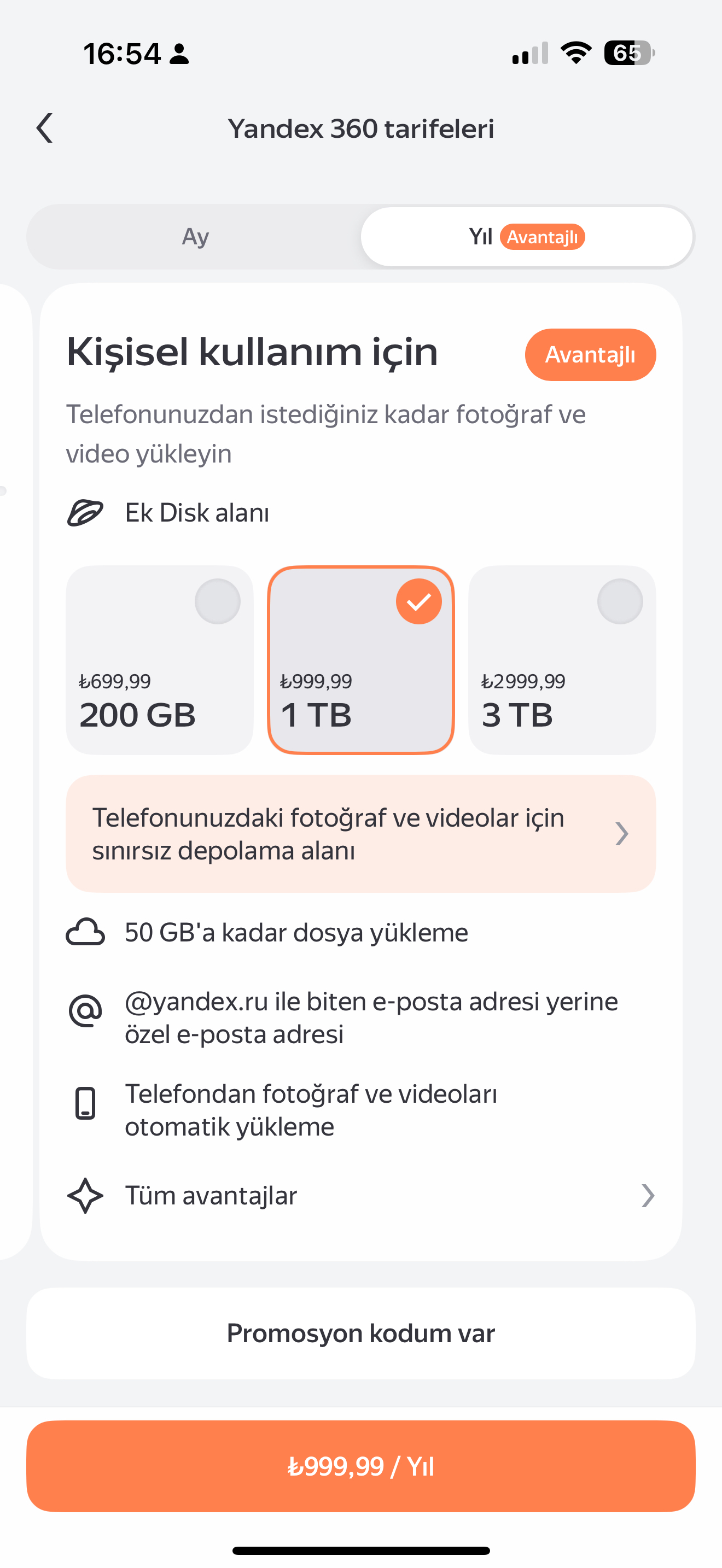Click the Ek Disk alanı disk icon
Viewport: 722px width, 1568px height.
[85, 512]
